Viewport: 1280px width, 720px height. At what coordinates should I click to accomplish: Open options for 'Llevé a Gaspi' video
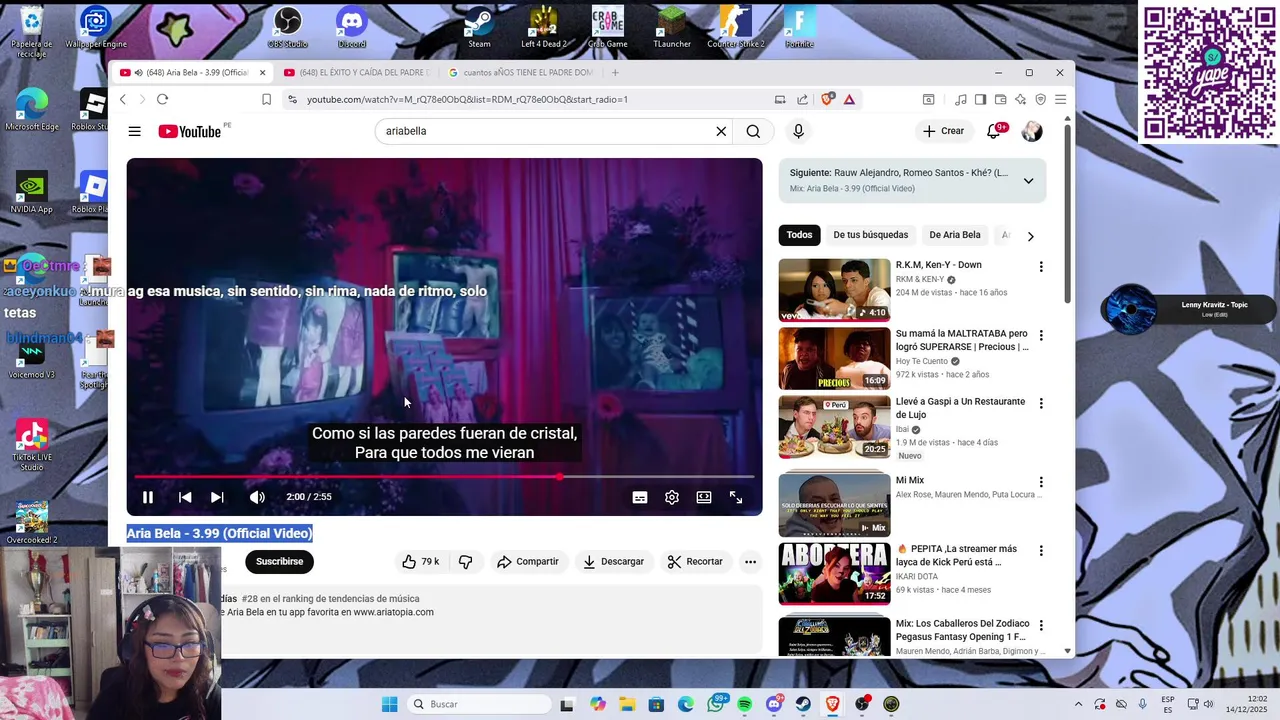pyautogui.click(x=1041, y=403)
